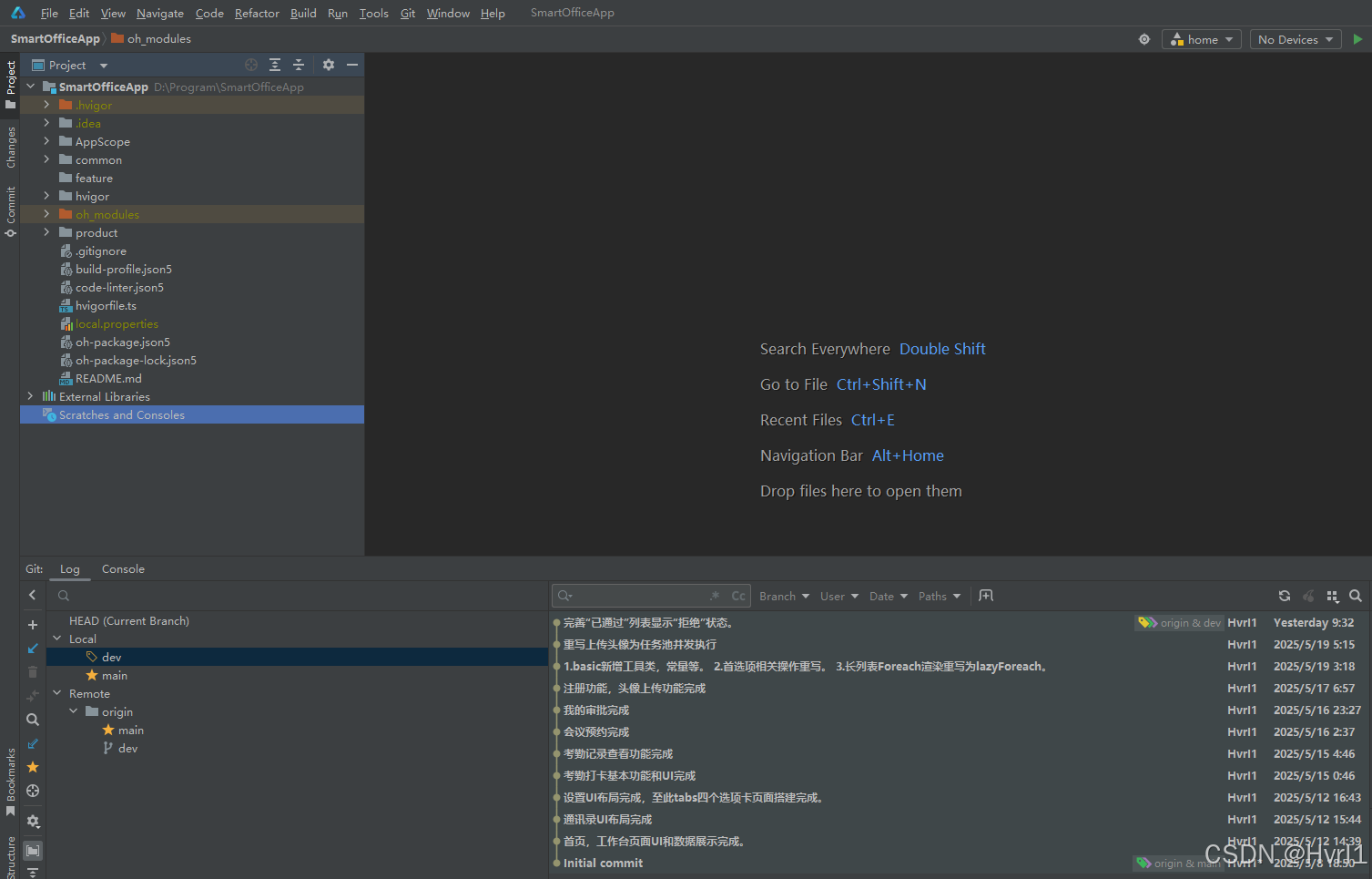Open new Git log tab icon

pos(986,596)
